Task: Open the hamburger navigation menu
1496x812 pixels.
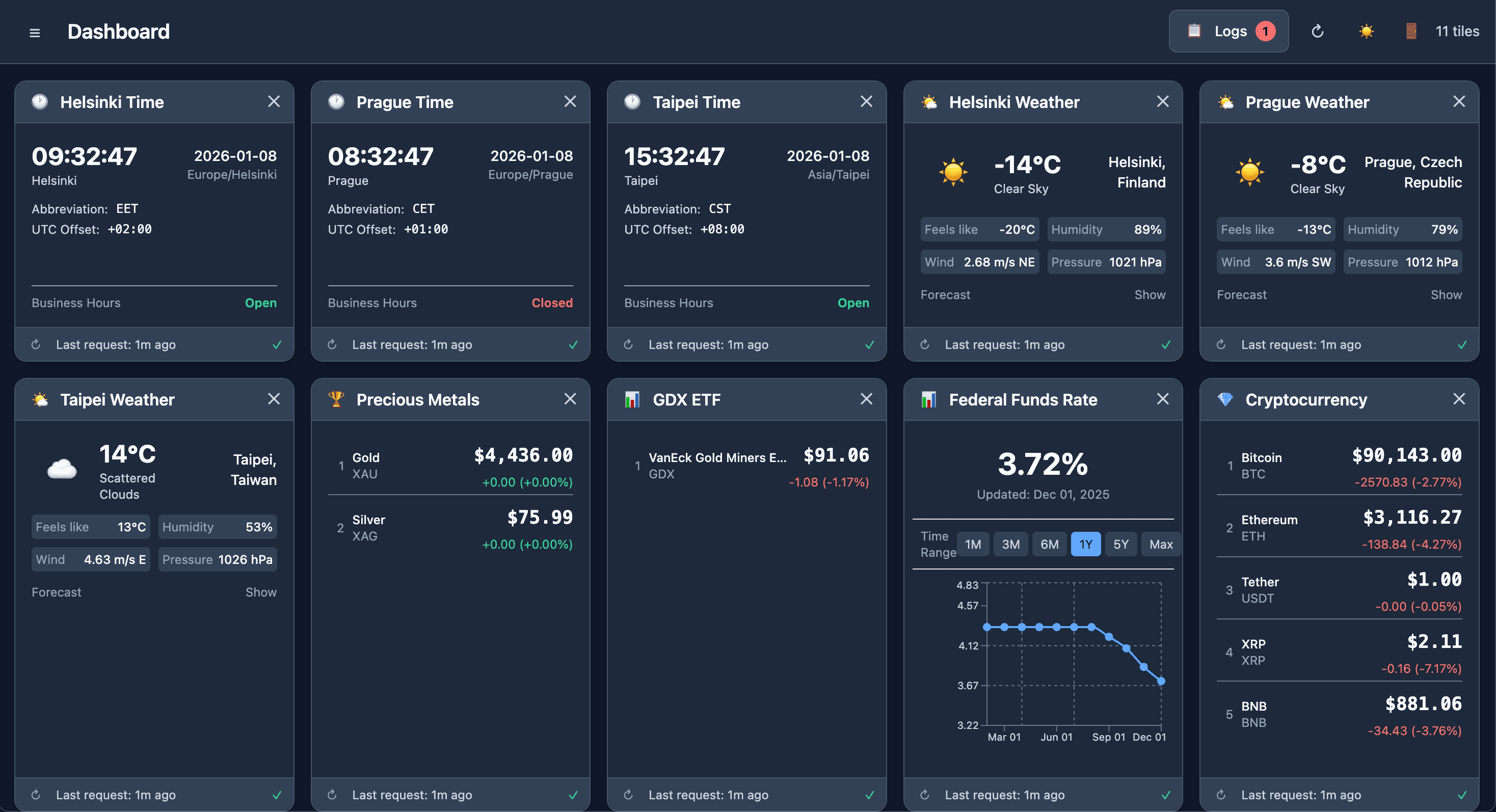Action: coord(35,33)
